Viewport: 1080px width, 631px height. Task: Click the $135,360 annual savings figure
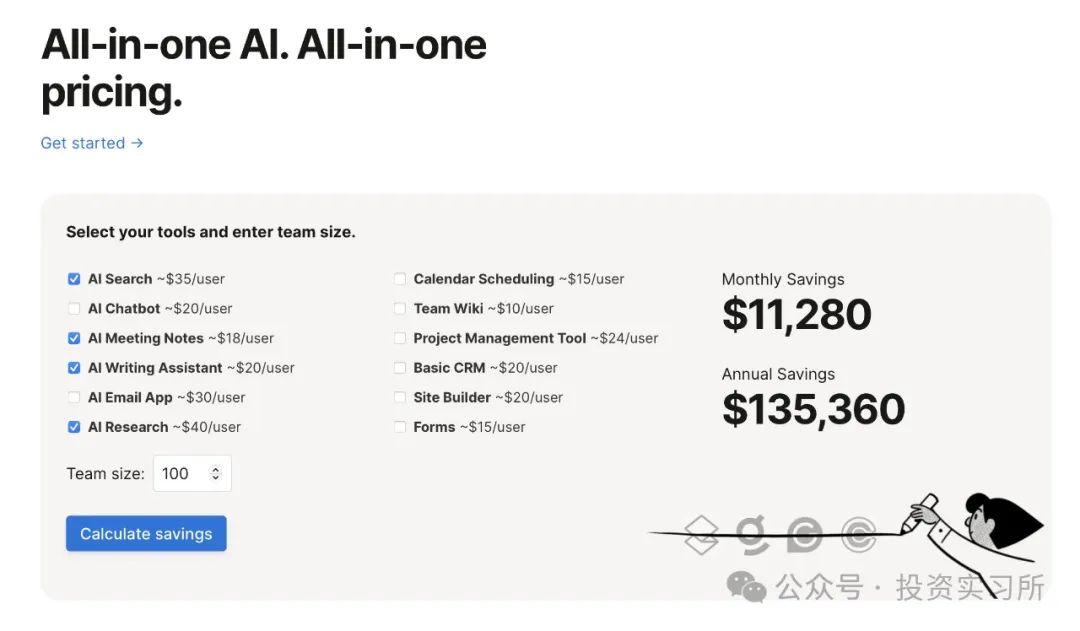(813, 410)
